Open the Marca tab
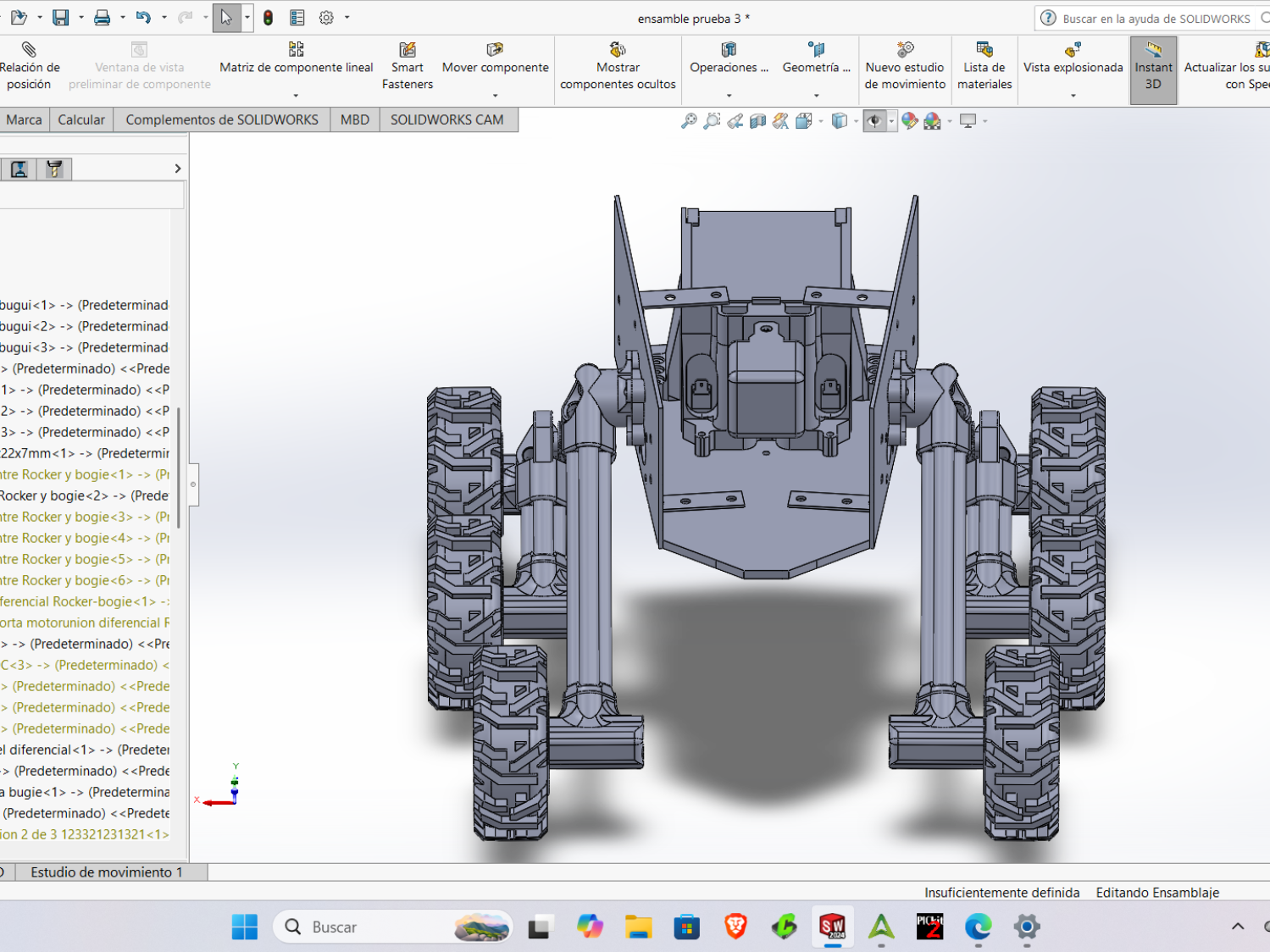The width and height of the screenshot is (1270, 952). tap(24, 119)
